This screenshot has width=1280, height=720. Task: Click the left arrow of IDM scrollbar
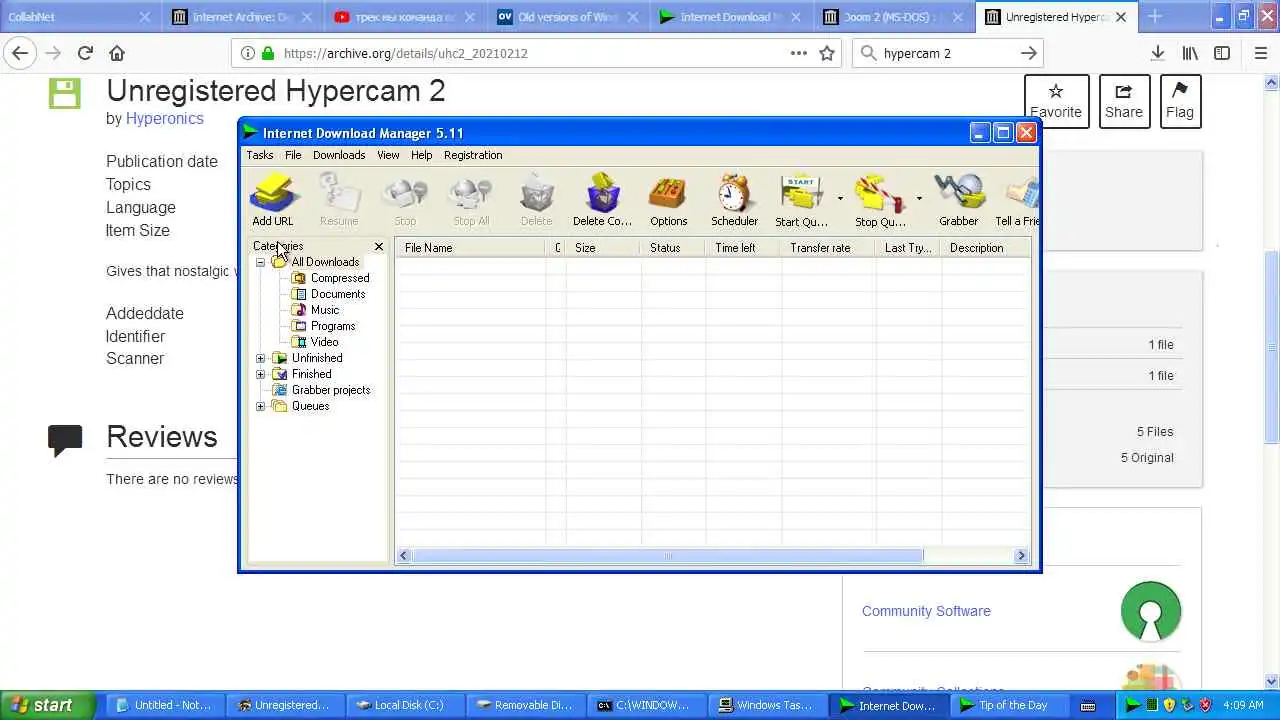(404, 556)
